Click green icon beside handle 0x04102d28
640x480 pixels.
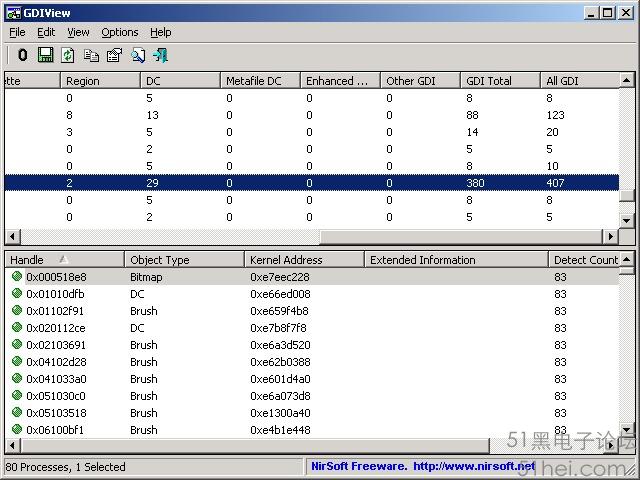(17, 361)
